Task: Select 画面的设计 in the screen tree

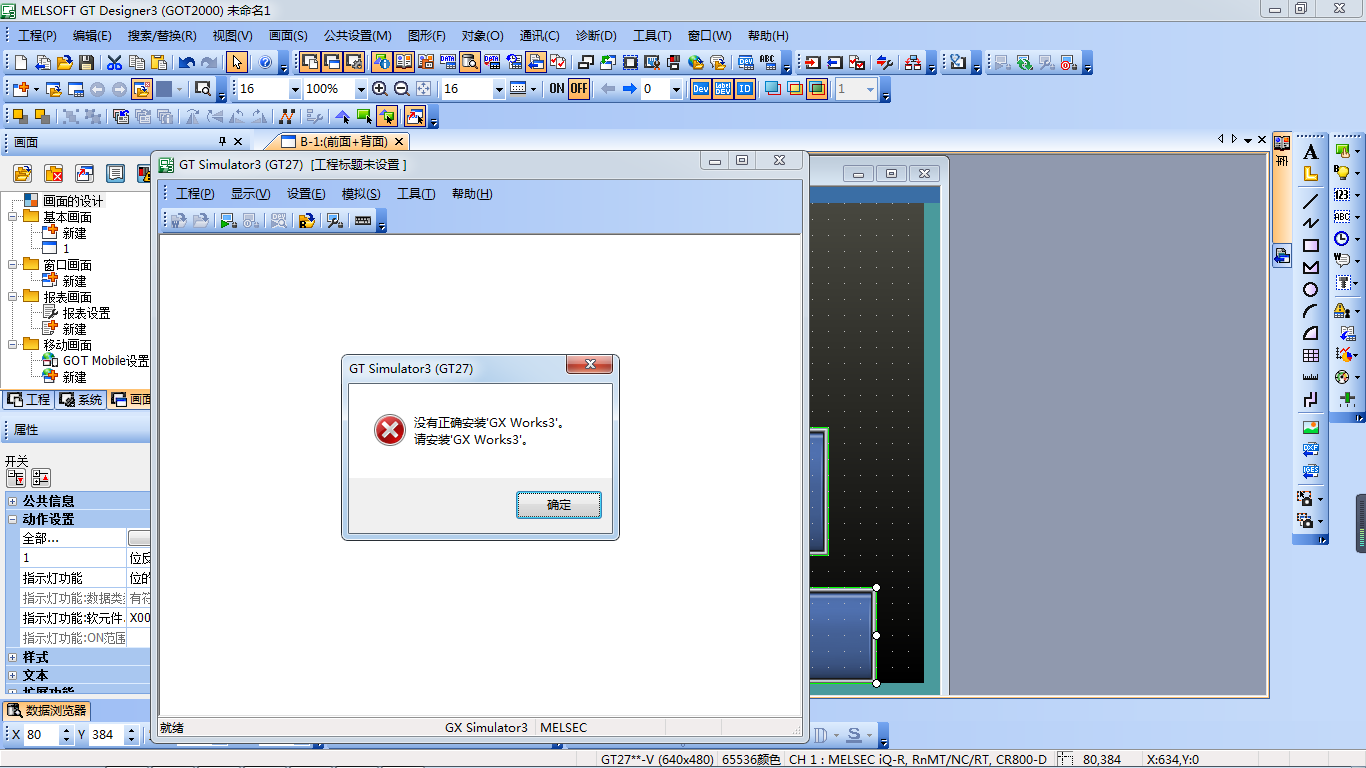Action: pos(73,201)
